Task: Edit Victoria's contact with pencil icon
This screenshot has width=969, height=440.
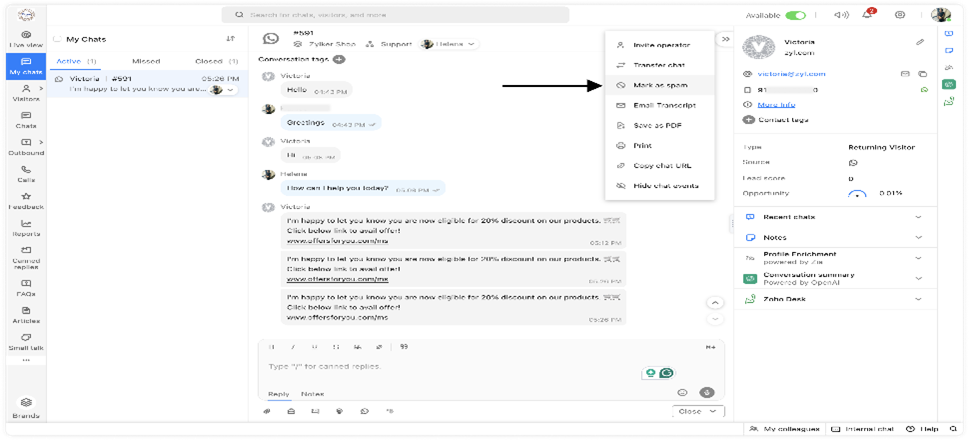Action: tap(920, 42)
